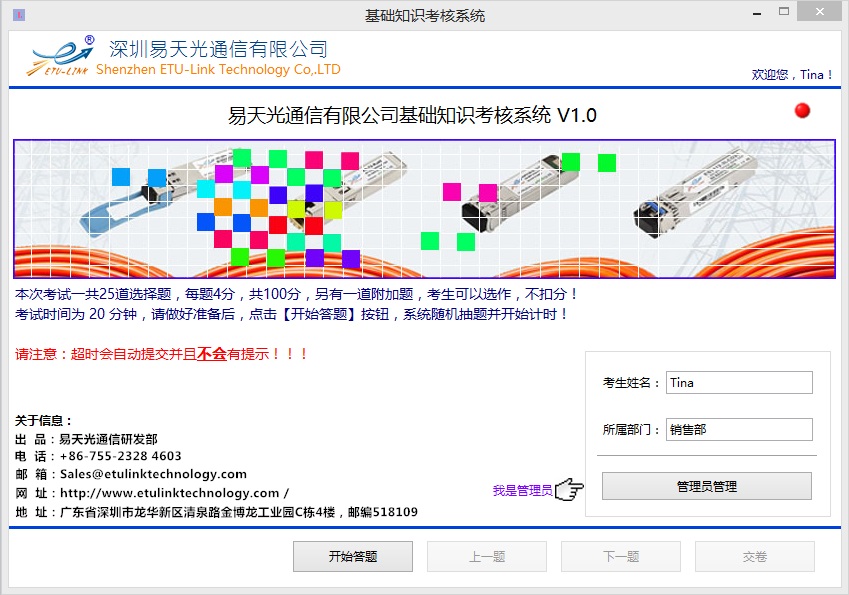Click the 出品：易天光通信研发部 line
The width and height of the screenshot is (849, 595).
pos(86,439)
